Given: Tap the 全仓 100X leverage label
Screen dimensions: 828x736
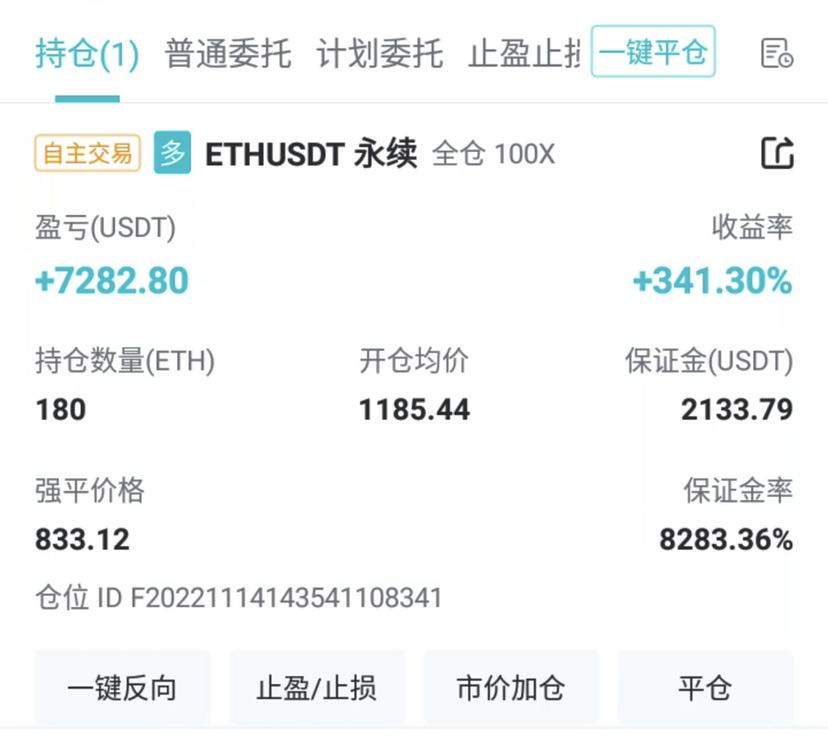Looking at the screenshot, I should (494, 154).
